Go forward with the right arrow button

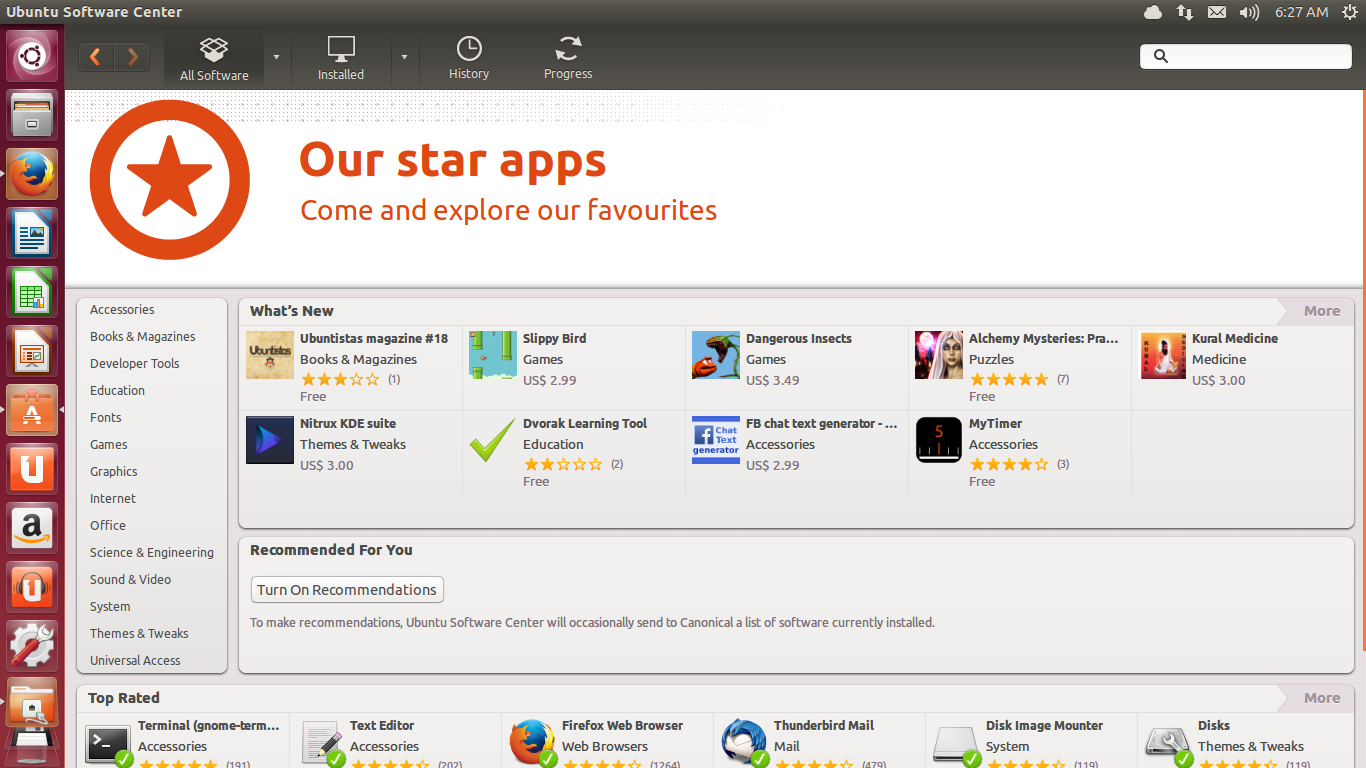pos(132,57)
